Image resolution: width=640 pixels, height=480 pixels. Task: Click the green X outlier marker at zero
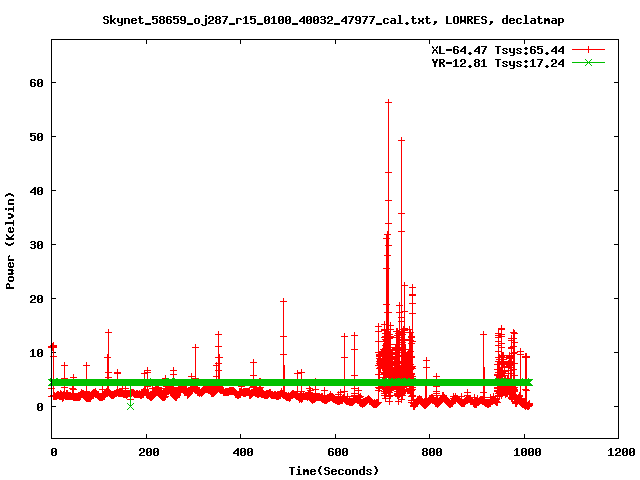[130, 406]
